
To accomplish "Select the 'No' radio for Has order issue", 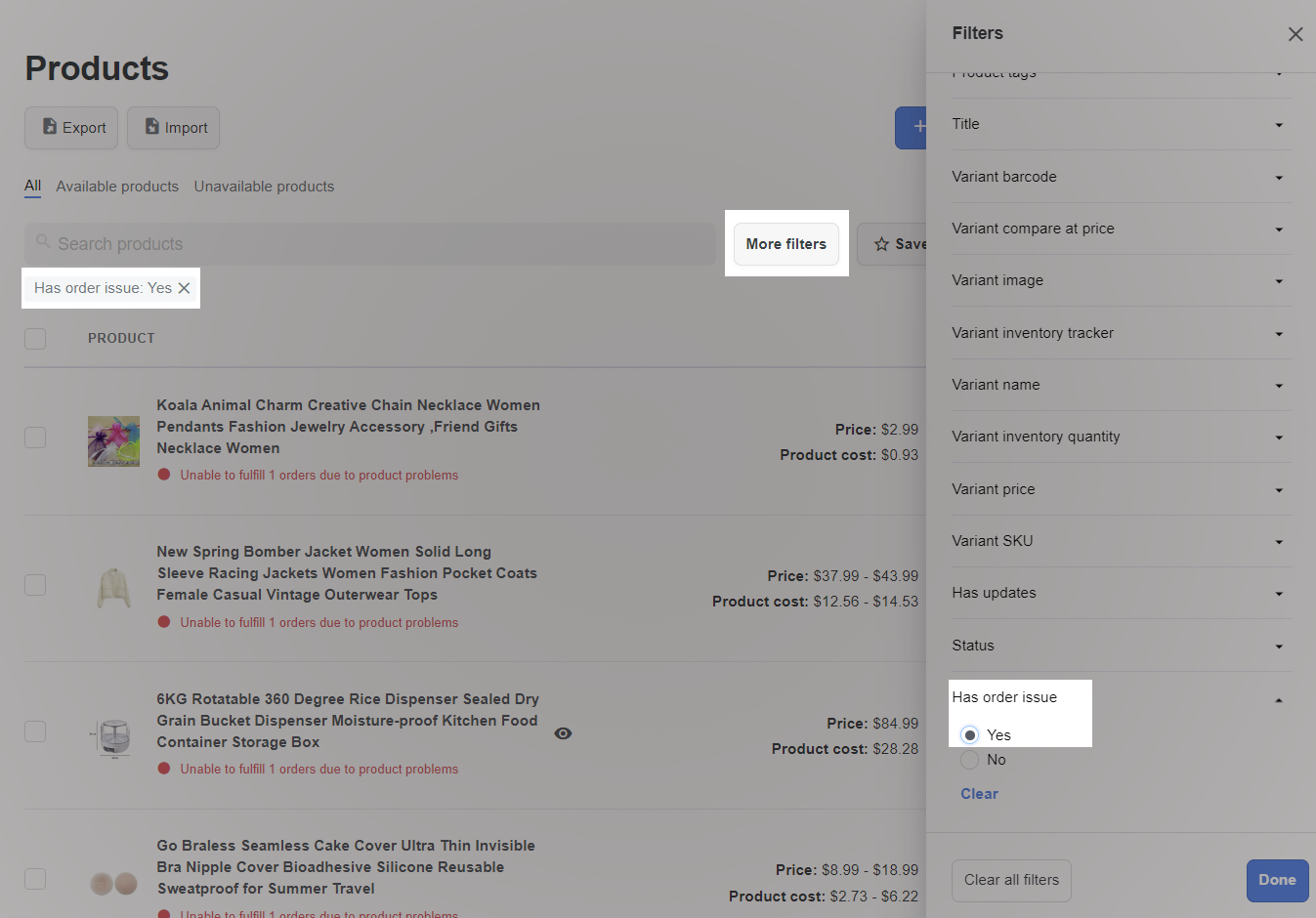I will click(969, 760).
